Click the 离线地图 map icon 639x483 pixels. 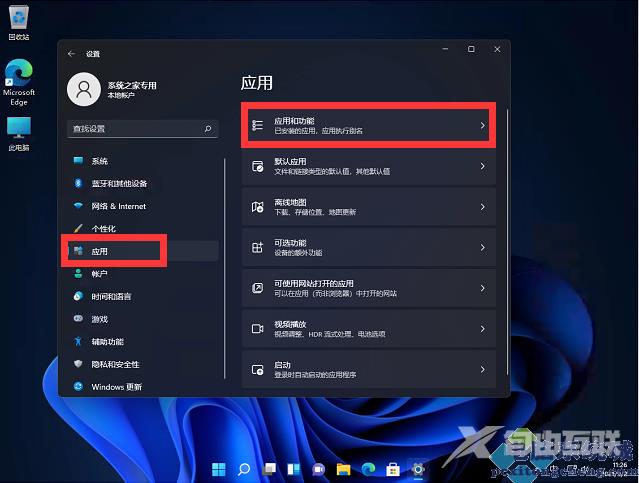[x=258, y=207]
